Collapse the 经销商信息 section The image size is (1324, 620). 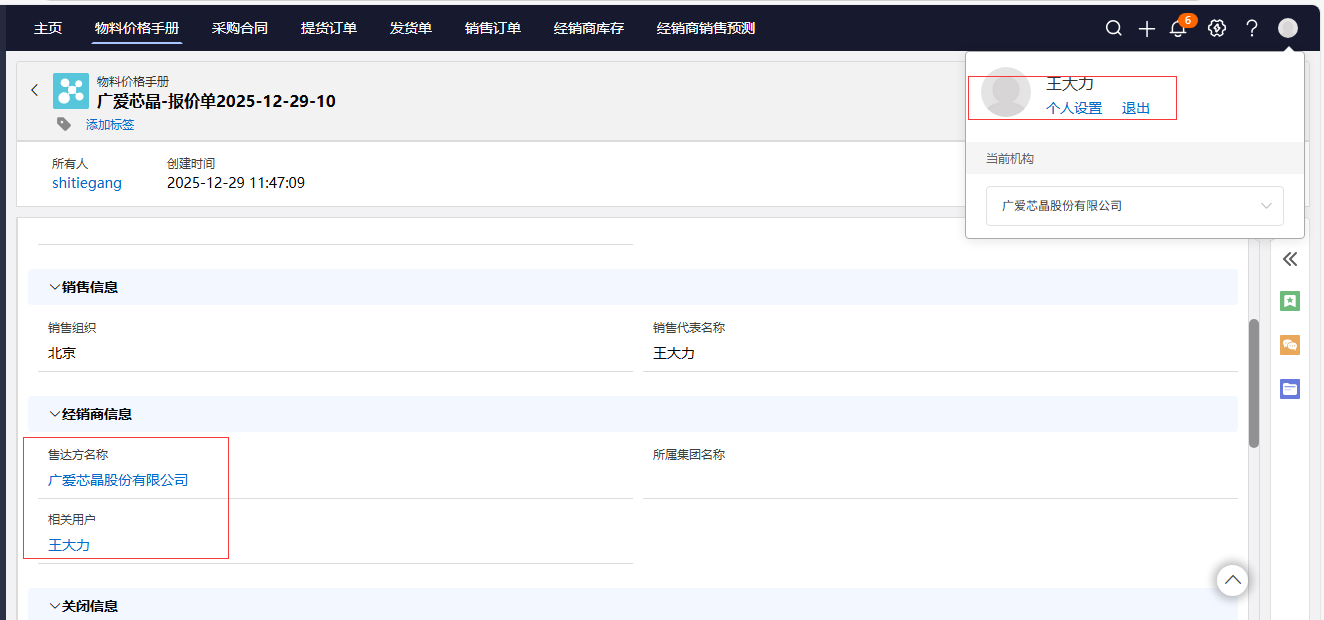pyautogui.click(x=55, y=414)
